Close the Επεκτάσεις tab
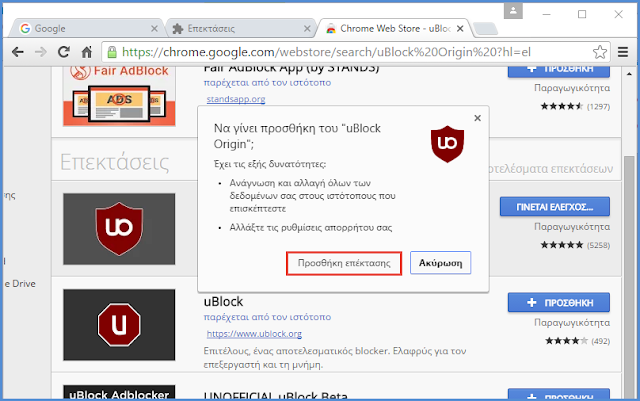Screen dimensions: 640x401 307,29
